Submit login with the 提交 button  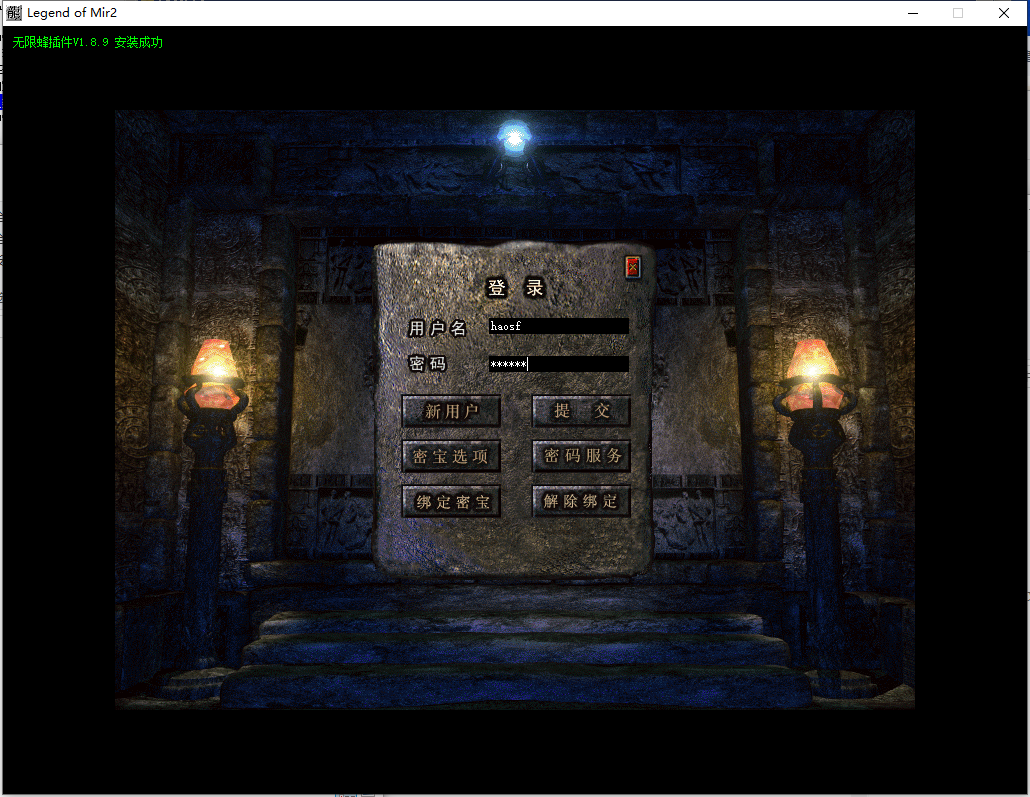[x=581, y=411]
